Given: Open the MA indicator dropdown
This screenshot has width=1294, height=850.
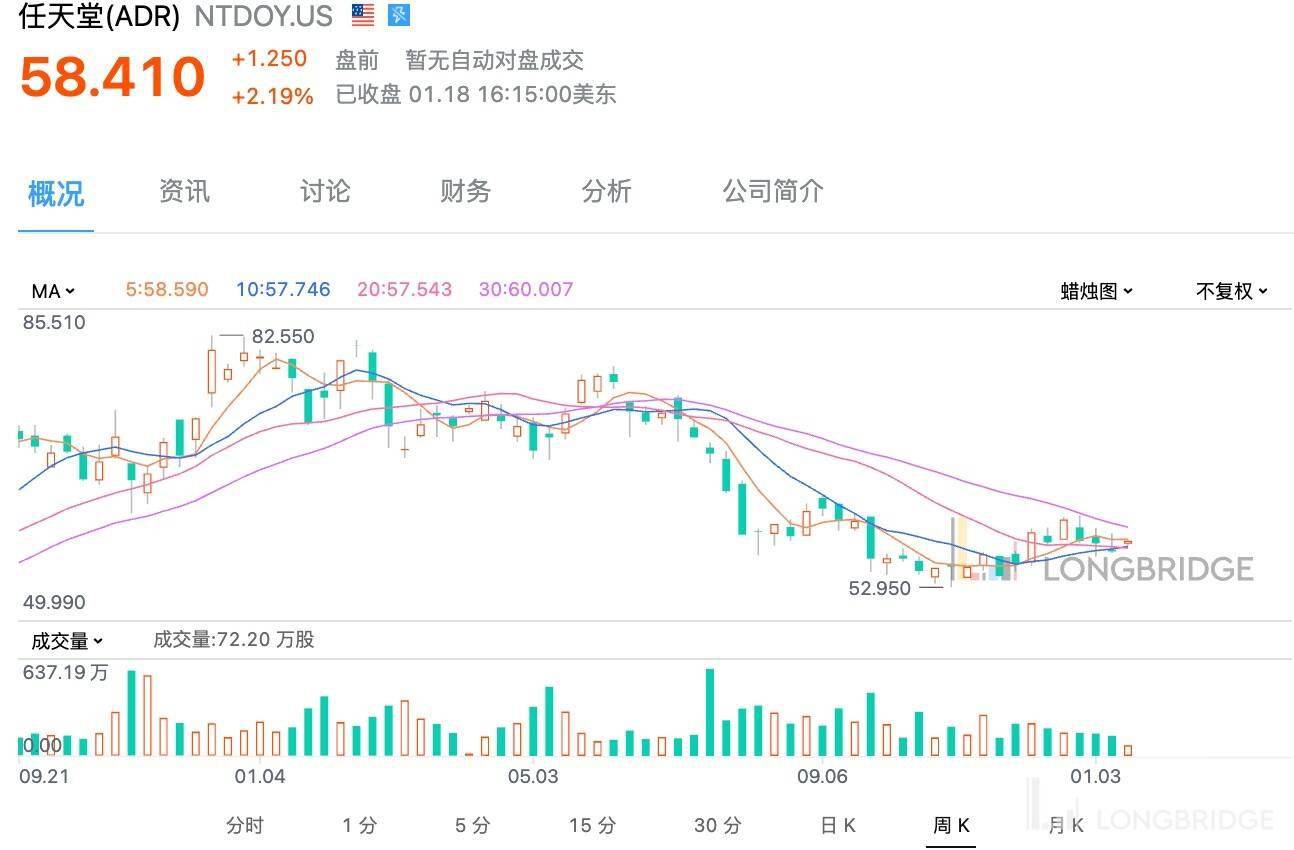Looking at the screenshot, I should tap(53, 291).
